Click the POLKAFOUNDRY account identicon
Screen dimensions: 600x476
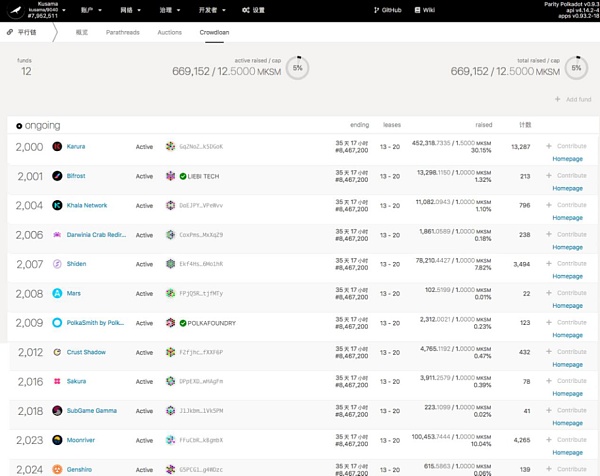click(170, 323)
